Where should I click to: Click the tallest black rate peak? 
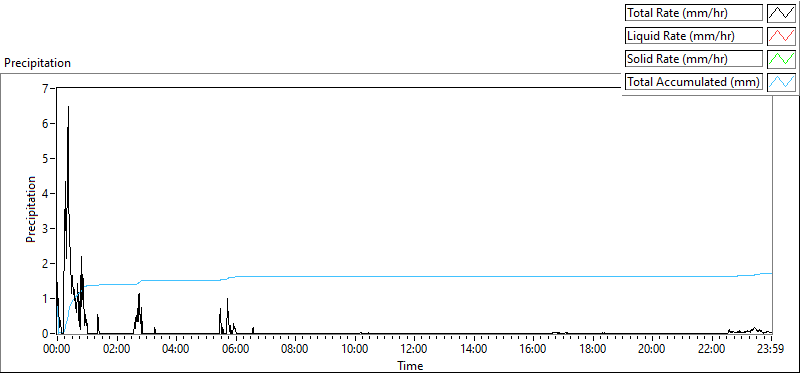pos(68,107)
